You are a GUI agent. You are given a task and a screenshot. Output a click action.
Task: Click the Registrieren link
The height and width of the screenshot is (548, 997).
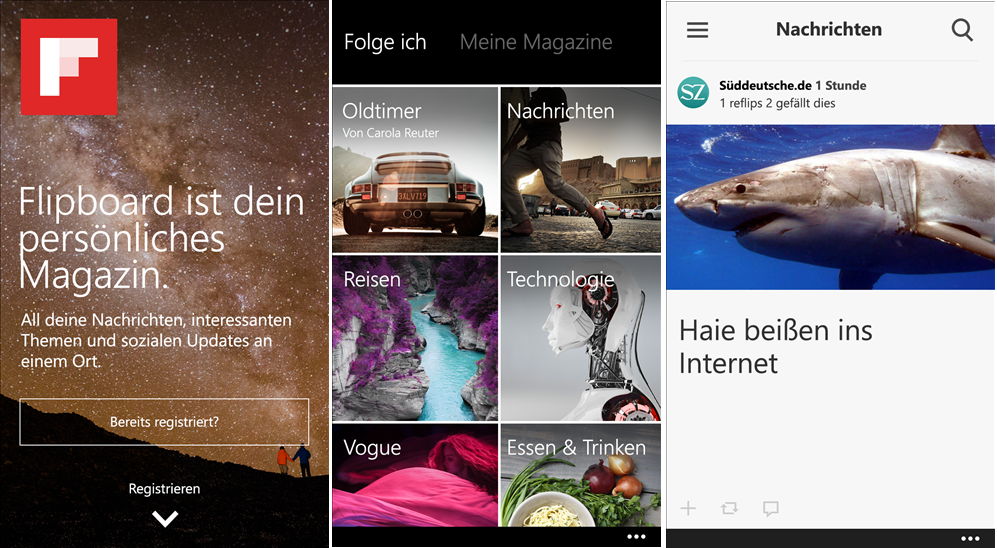point(164,488)
